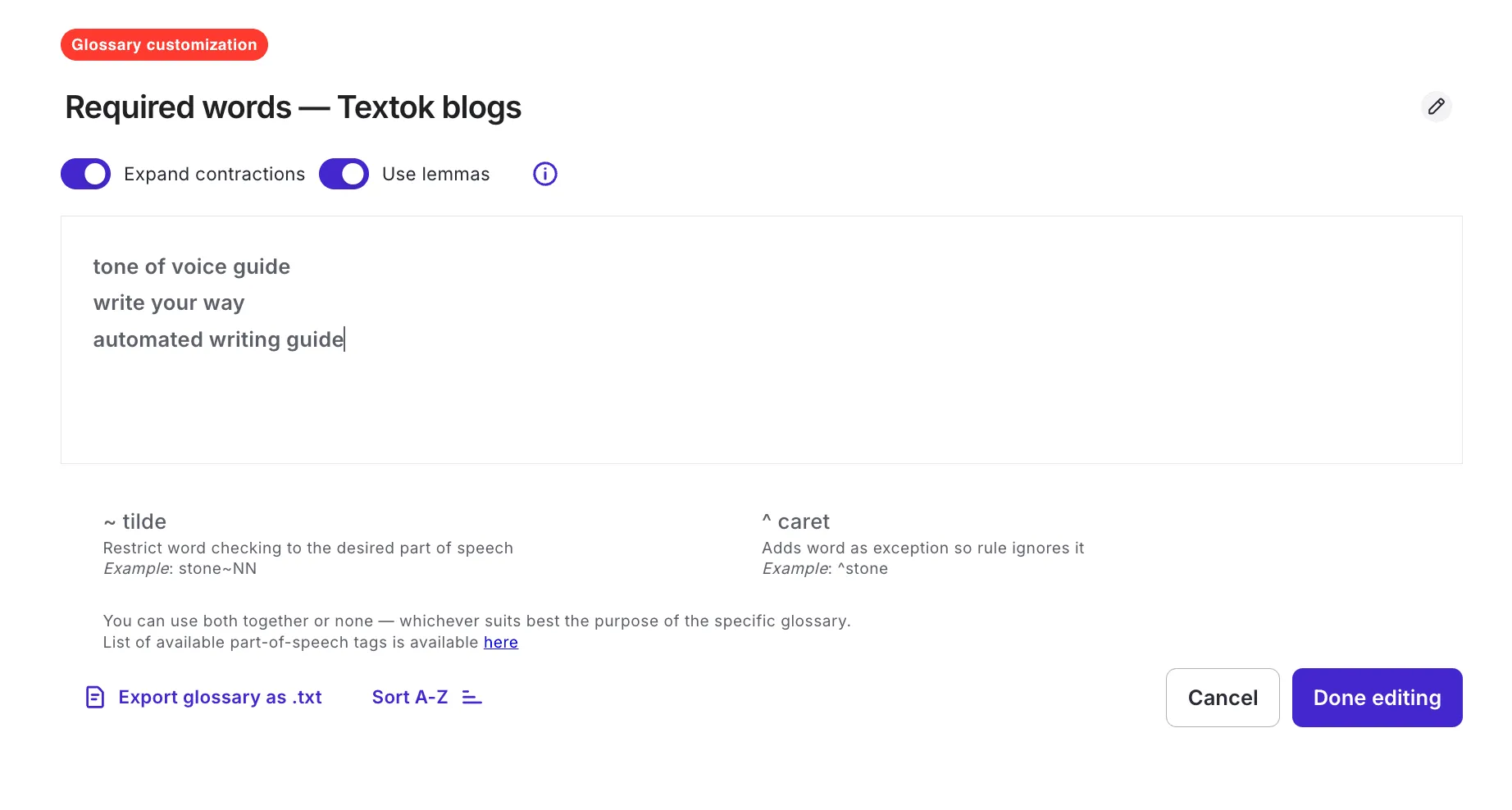1512x810 pixels.
Task: Click the sort lines icon after Sort A-Z
Action: coord(471,697)
